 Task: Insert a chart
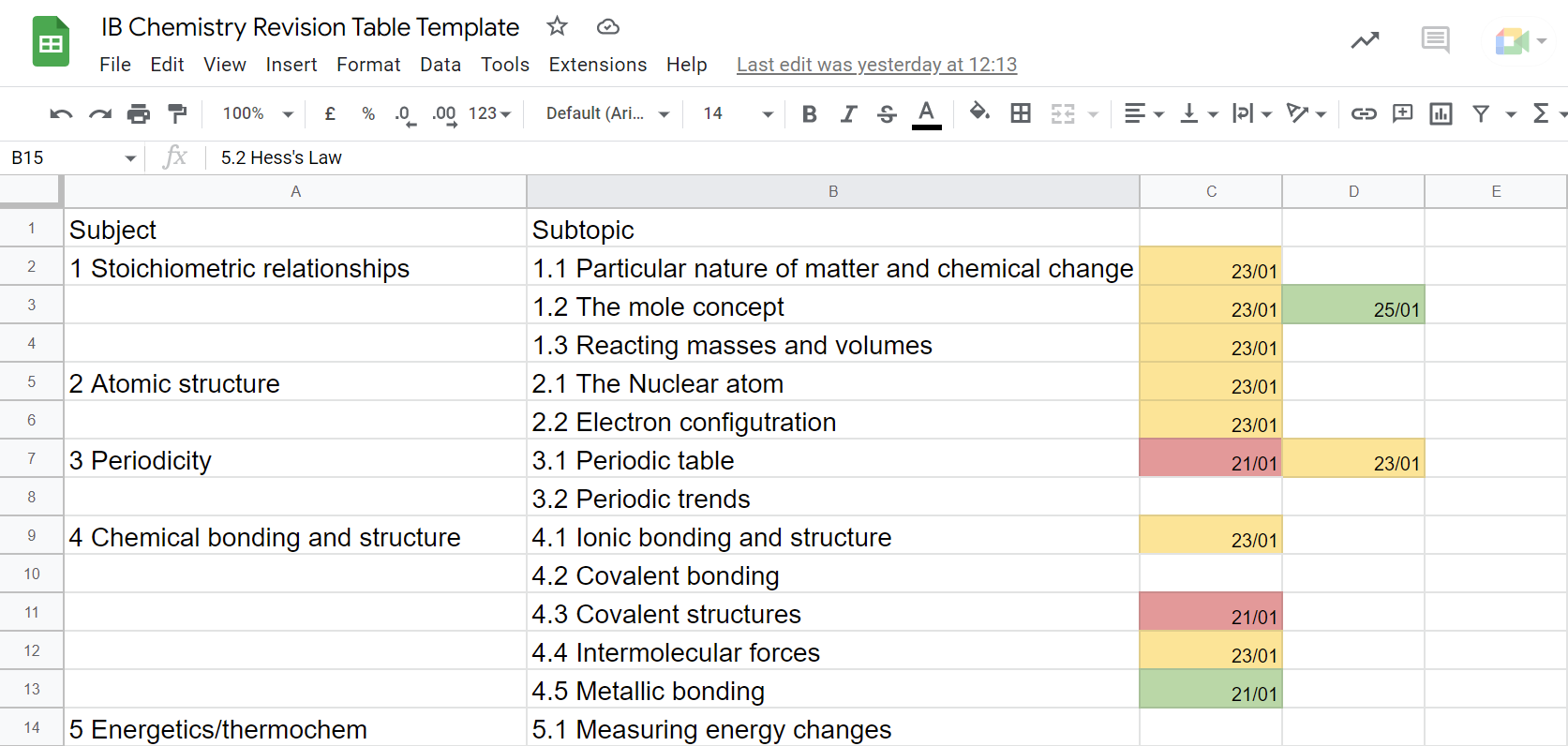(1441, 114)
